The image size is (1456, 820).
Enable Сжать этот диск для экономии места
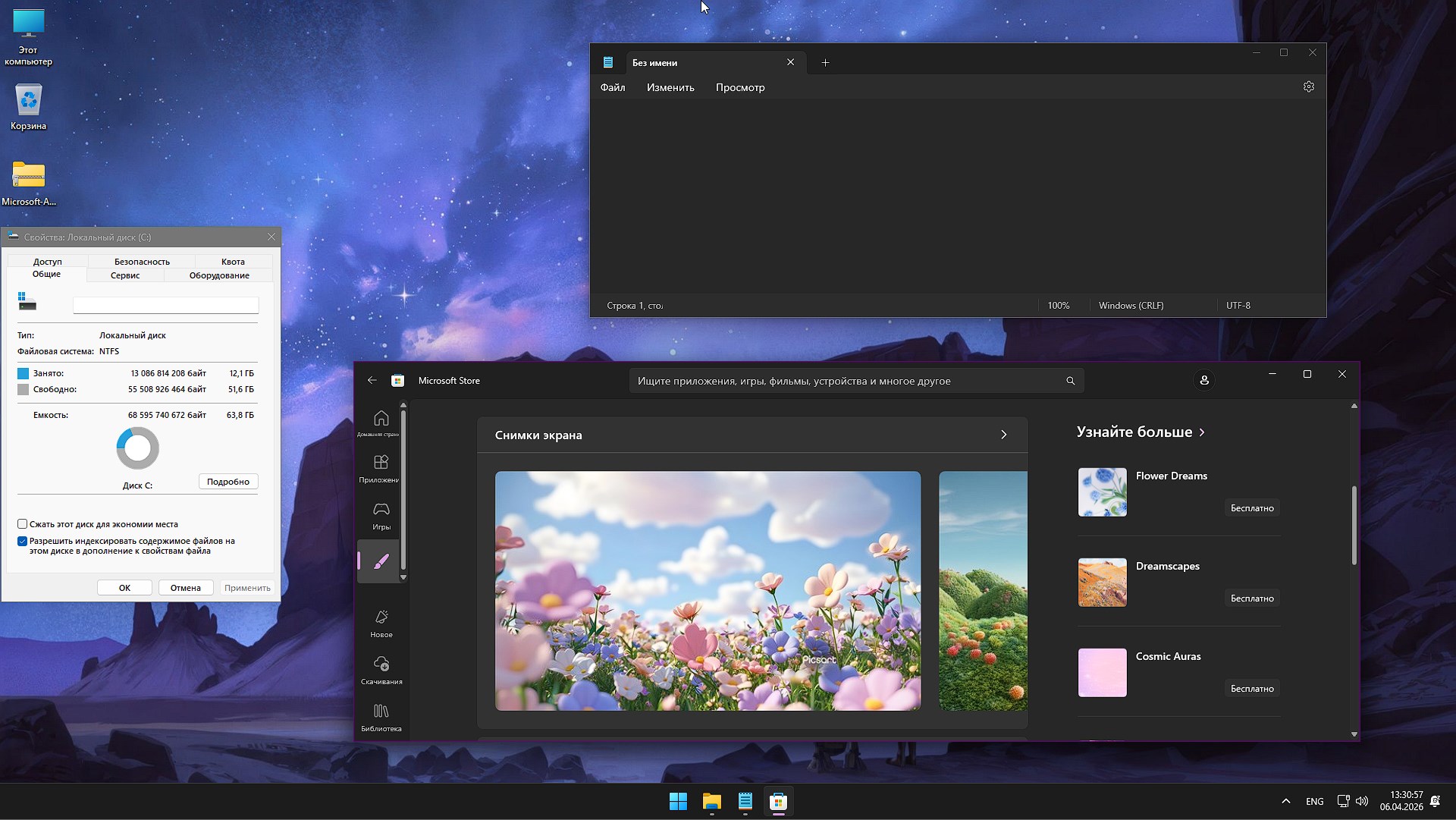tap(23, 524)
